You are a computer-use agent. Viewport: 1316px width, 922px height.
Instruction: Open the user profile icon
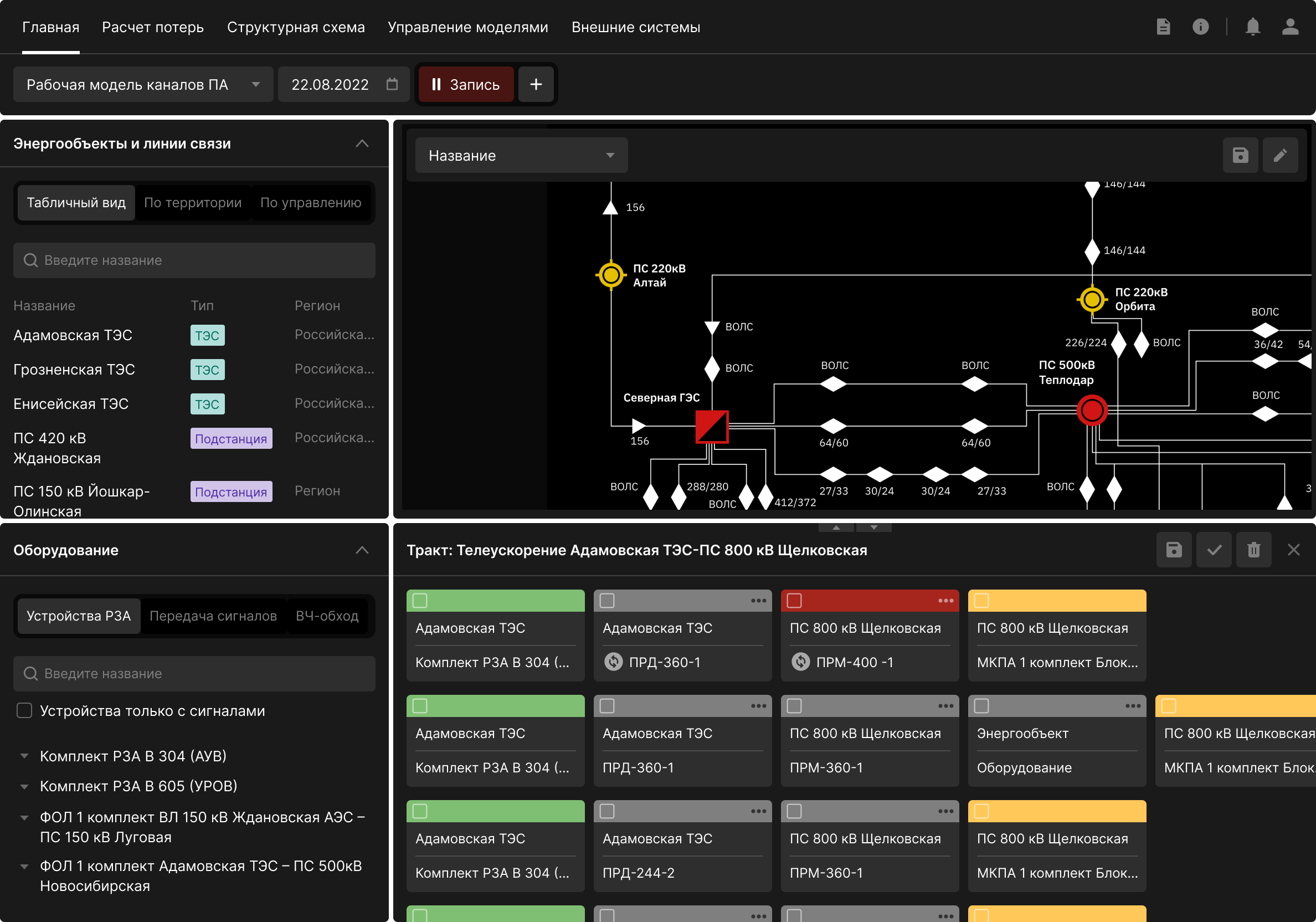pos(1289,27)
